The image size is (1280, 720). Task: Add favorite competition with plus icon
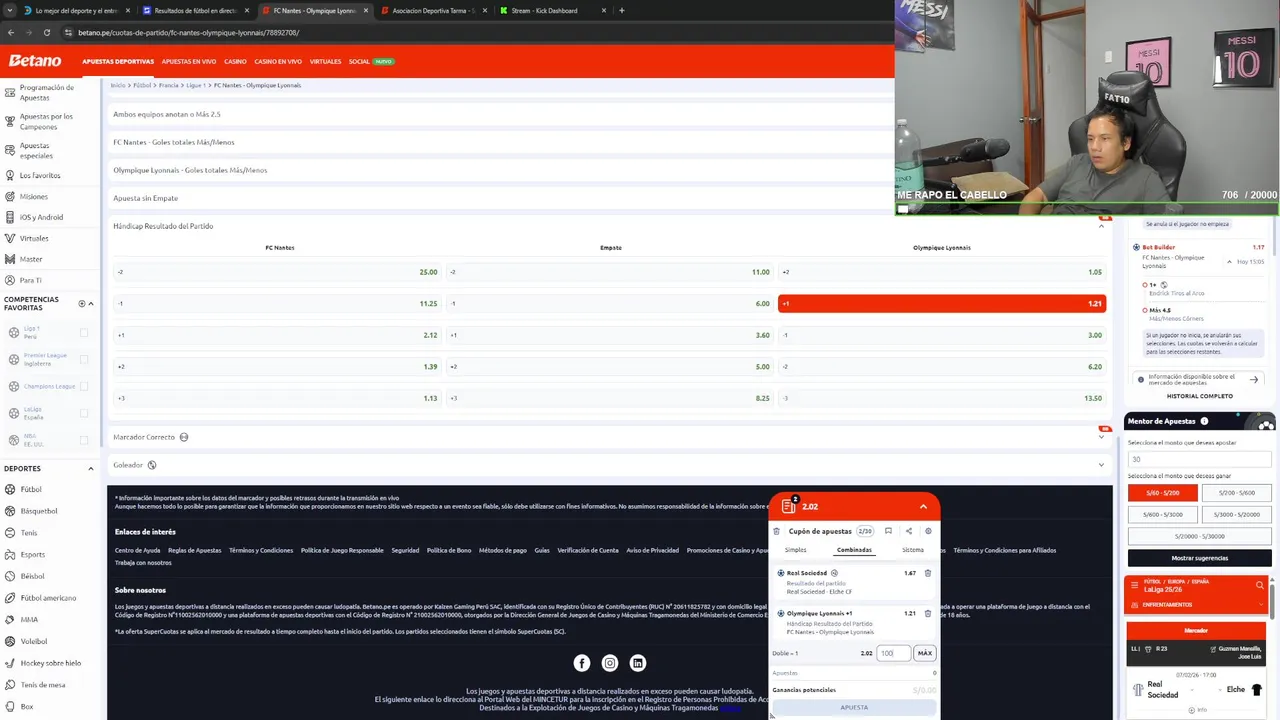tap(82, 304)
